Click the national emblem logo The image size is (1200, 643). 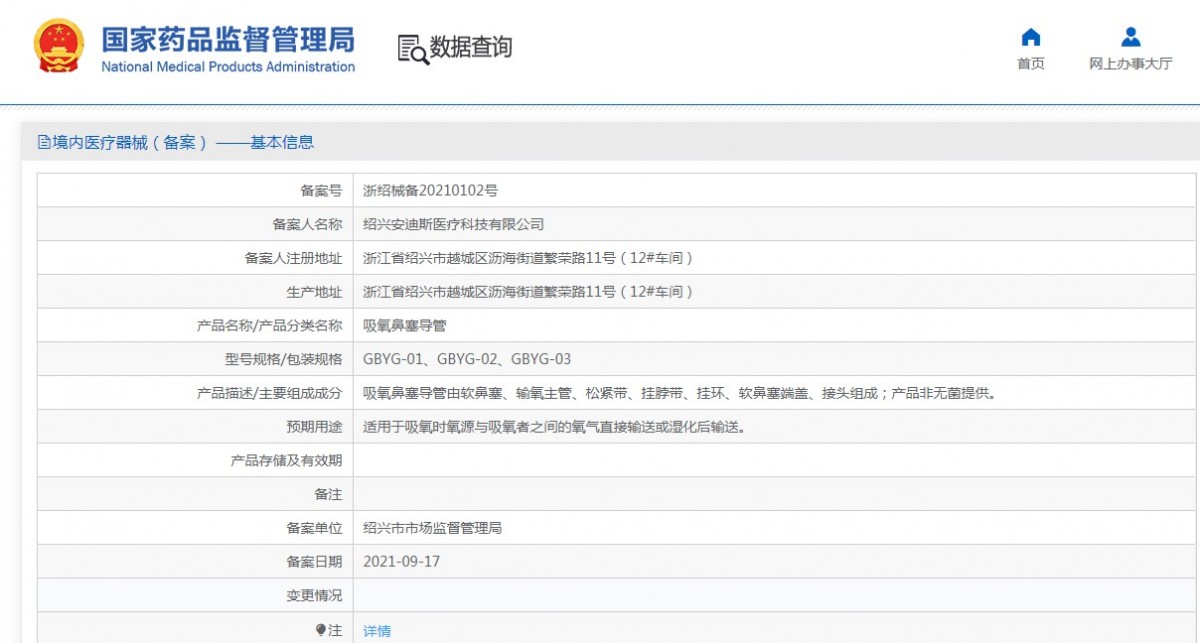[59, 46]
